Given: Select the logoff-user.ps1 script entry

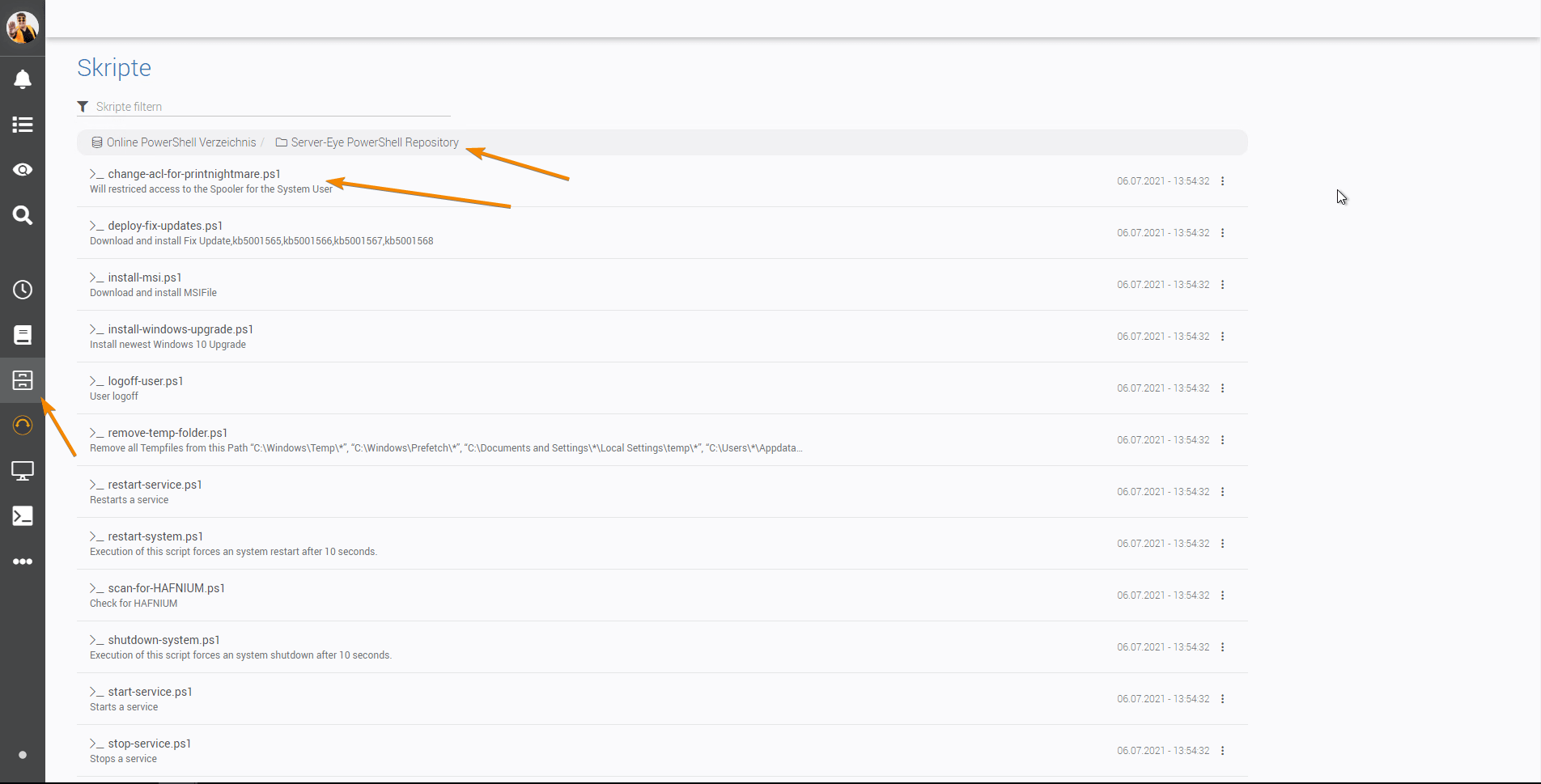Looking at the screenshot, I should [146, 381].
